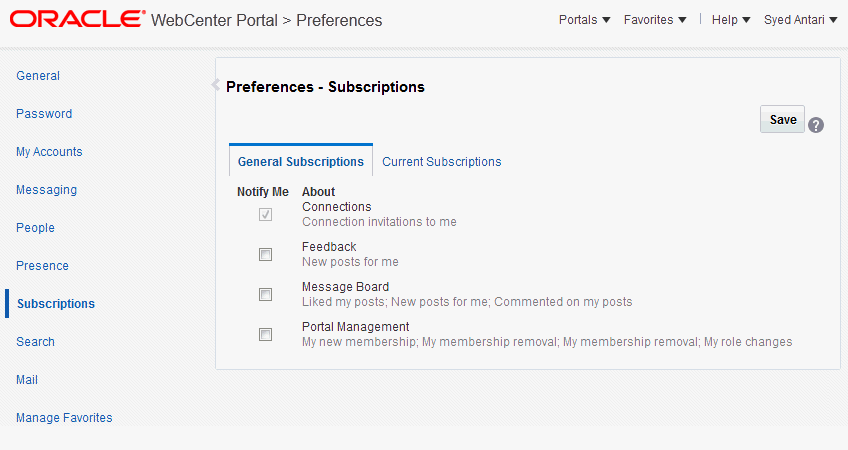Image resolution: width=848 pixels, height=450 pixels.
Task: Enable Feedback notification checkbox
Action: tap(265, 255)
